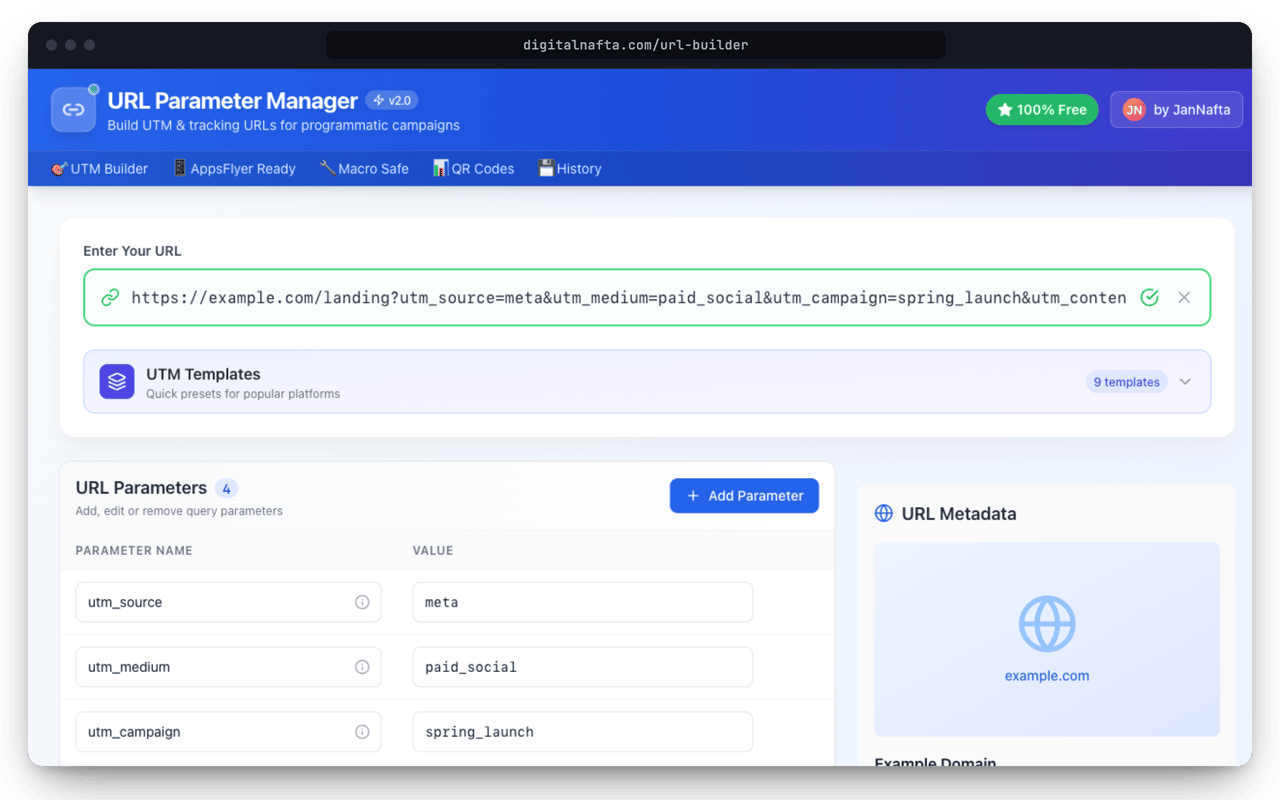Show info for the utm_medium parameter

point(362,667)
